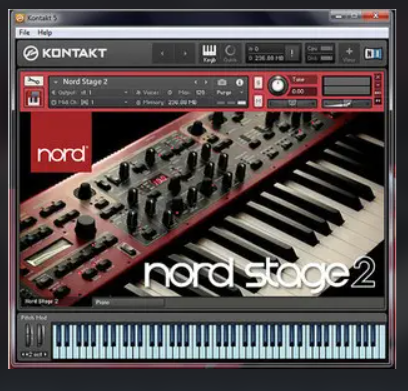Remove instrument with the small X button
408x391 pixels.
[378, 77]
